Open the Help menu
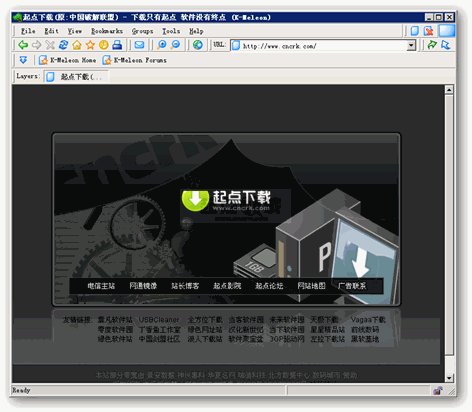The width and height of the screenshot is (472, 412). 196,31
